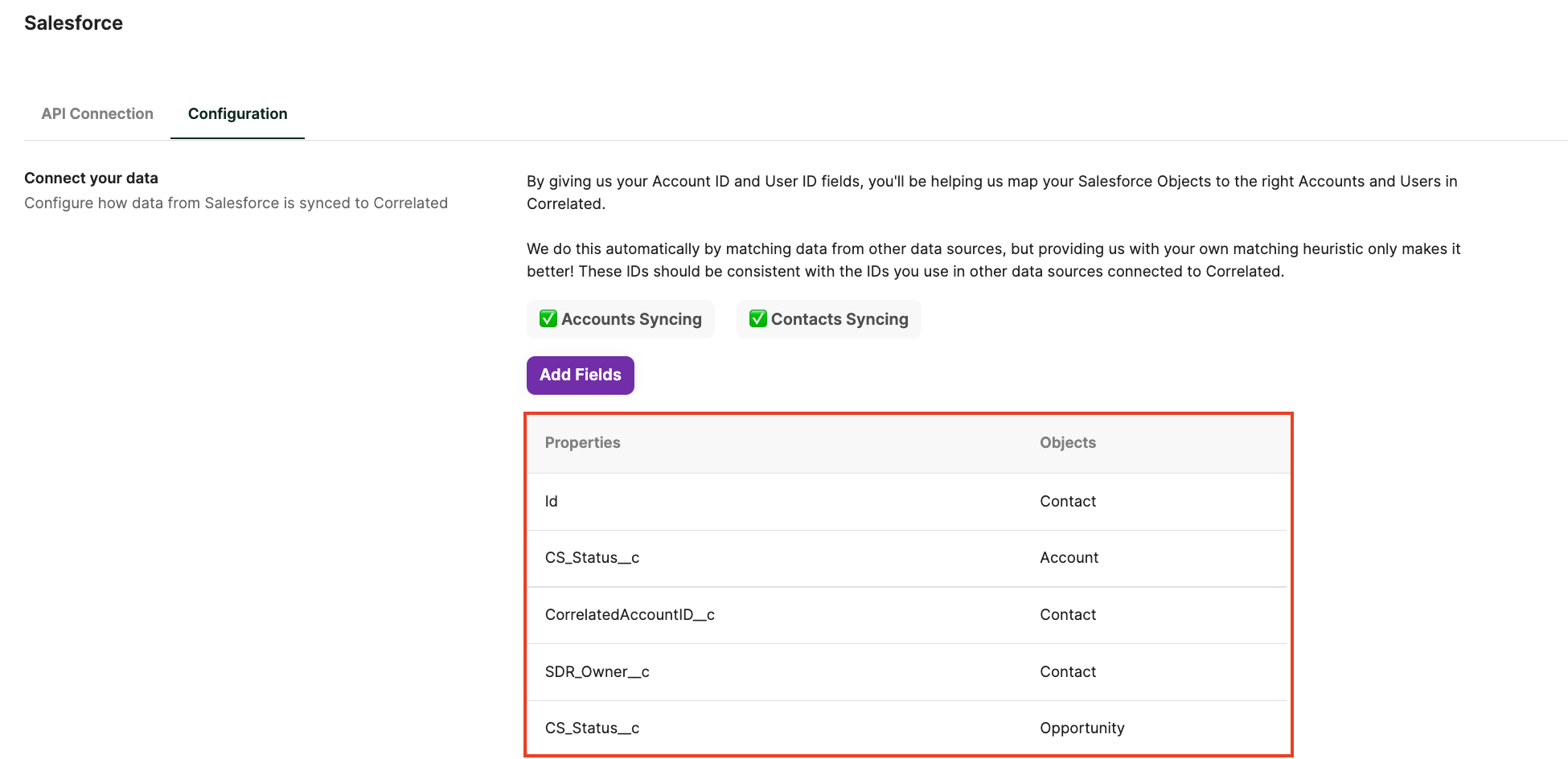Viewport: 1568px width, 759px height.
Task: Click the Account object cell
Action: coord(1069,558)
